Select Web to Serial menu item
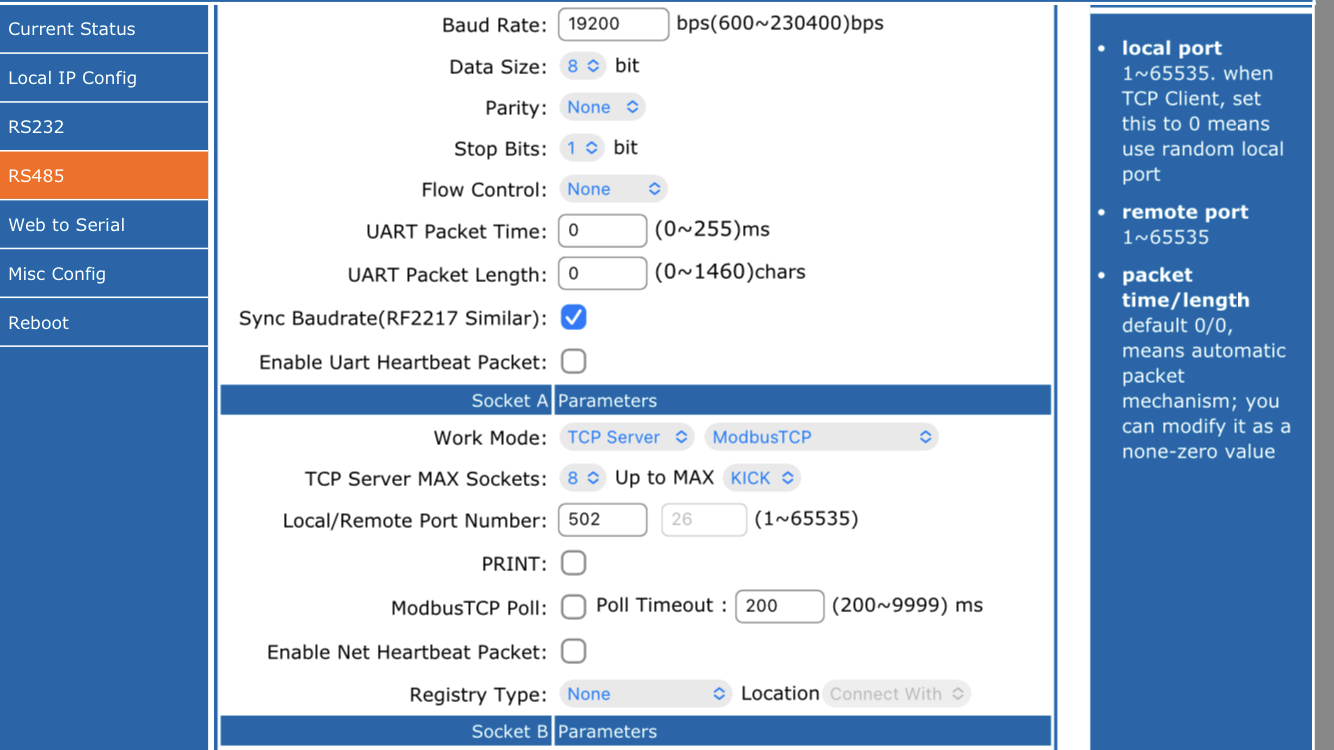This screenshot has width=1334, height=750. click(104, 225)
